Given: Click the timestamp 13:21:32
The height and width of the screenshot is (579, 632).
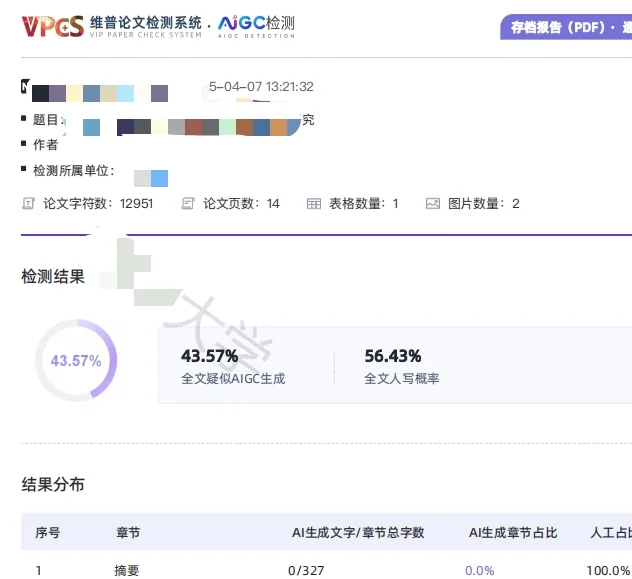Looking at the screenshot, I should coord(290,87).
